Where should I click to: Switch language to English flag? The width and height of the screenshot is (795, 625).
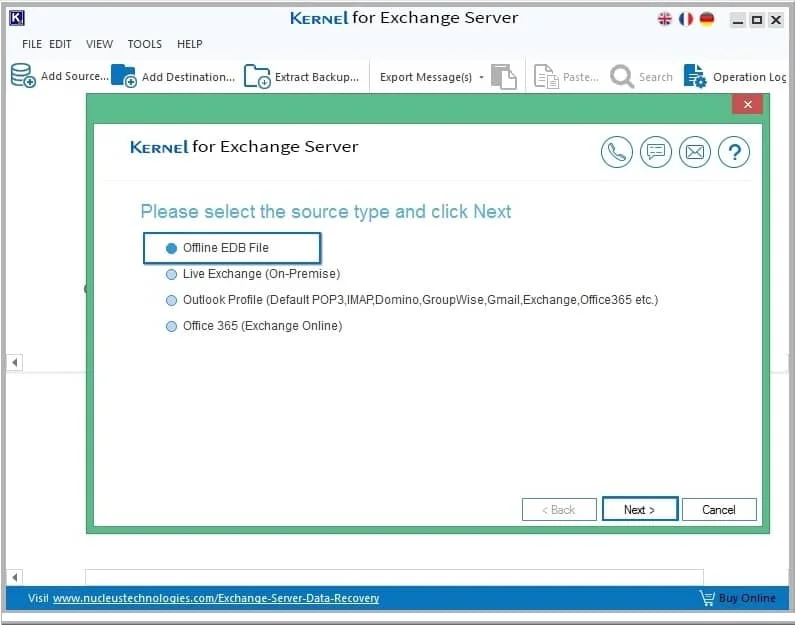[664, 19]
